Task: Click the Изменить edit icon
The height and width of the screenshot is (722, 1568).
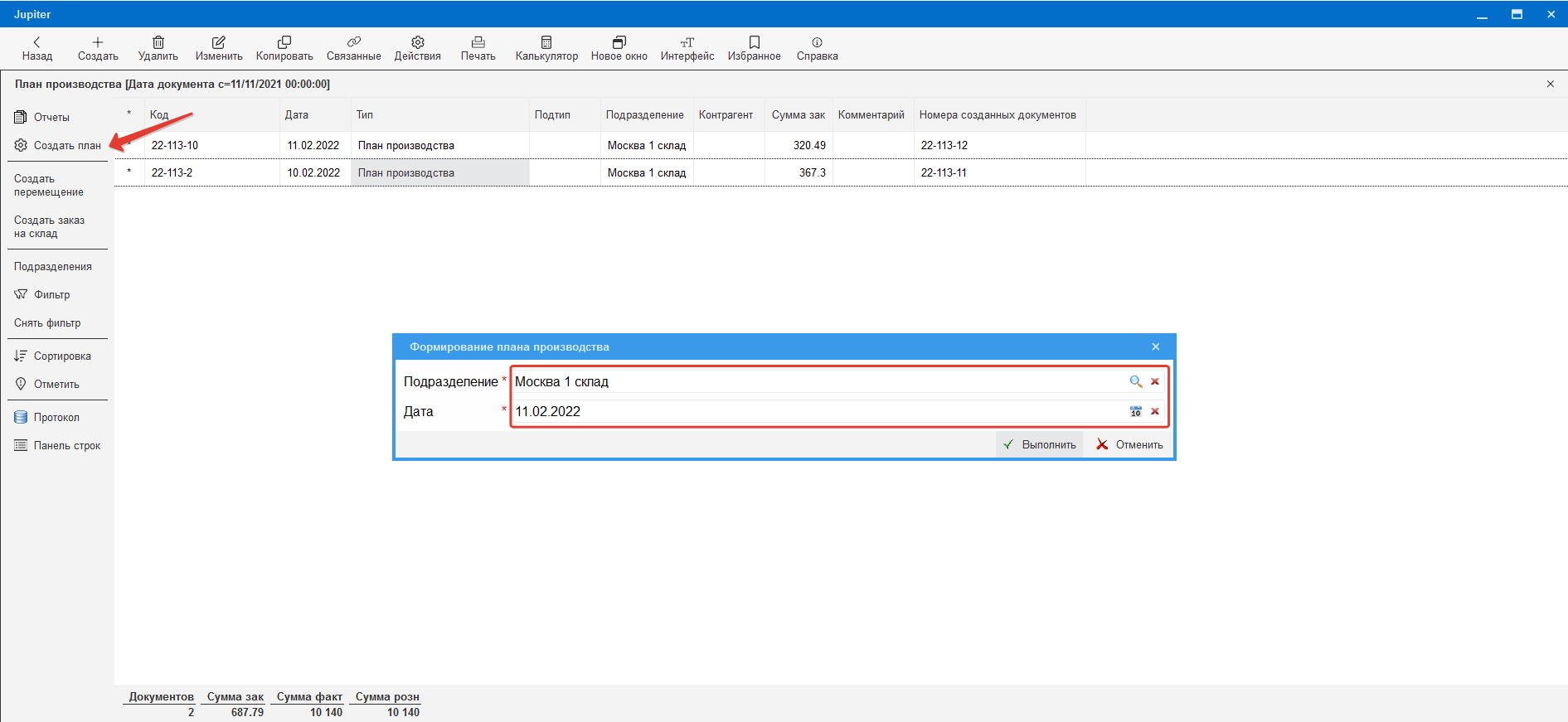Action: (219, 42)
